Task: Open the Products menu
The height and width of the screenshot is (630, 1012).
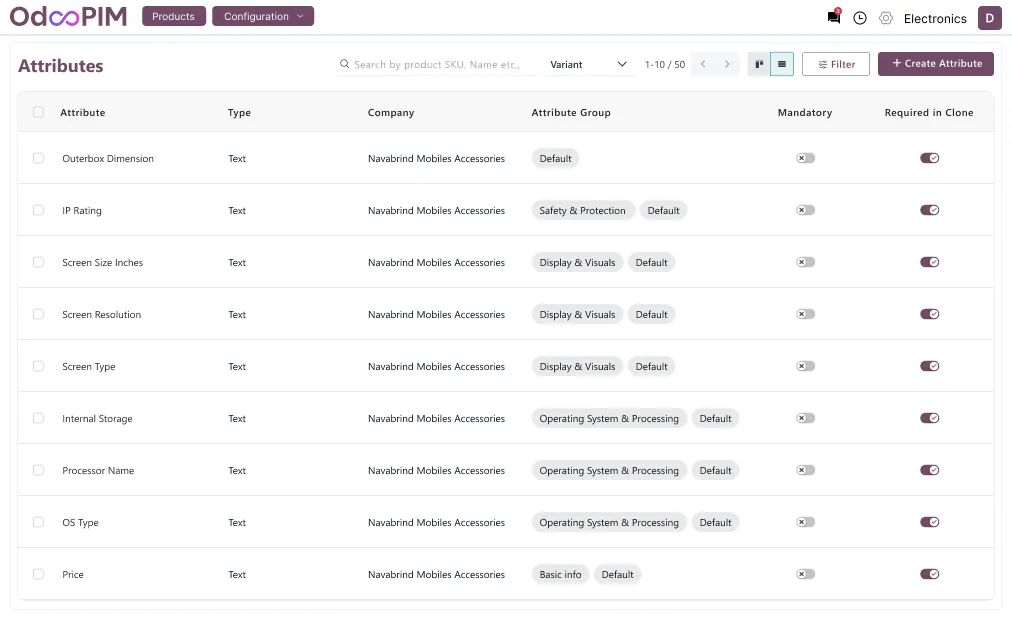Action: pyautogui.click(x=174, y=17)
